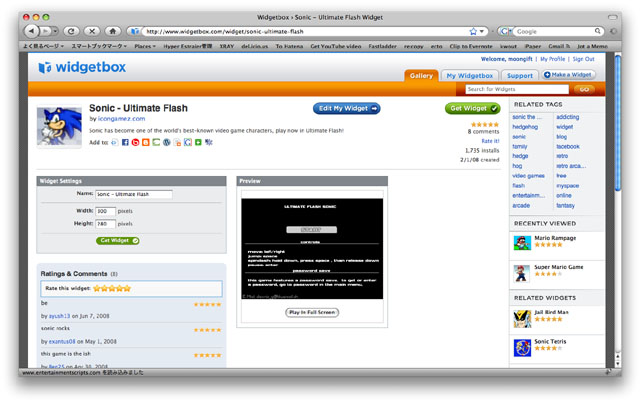
Task: Open the Jail Bird Man widget thumbnail
Action: click(x=522, y=318)
